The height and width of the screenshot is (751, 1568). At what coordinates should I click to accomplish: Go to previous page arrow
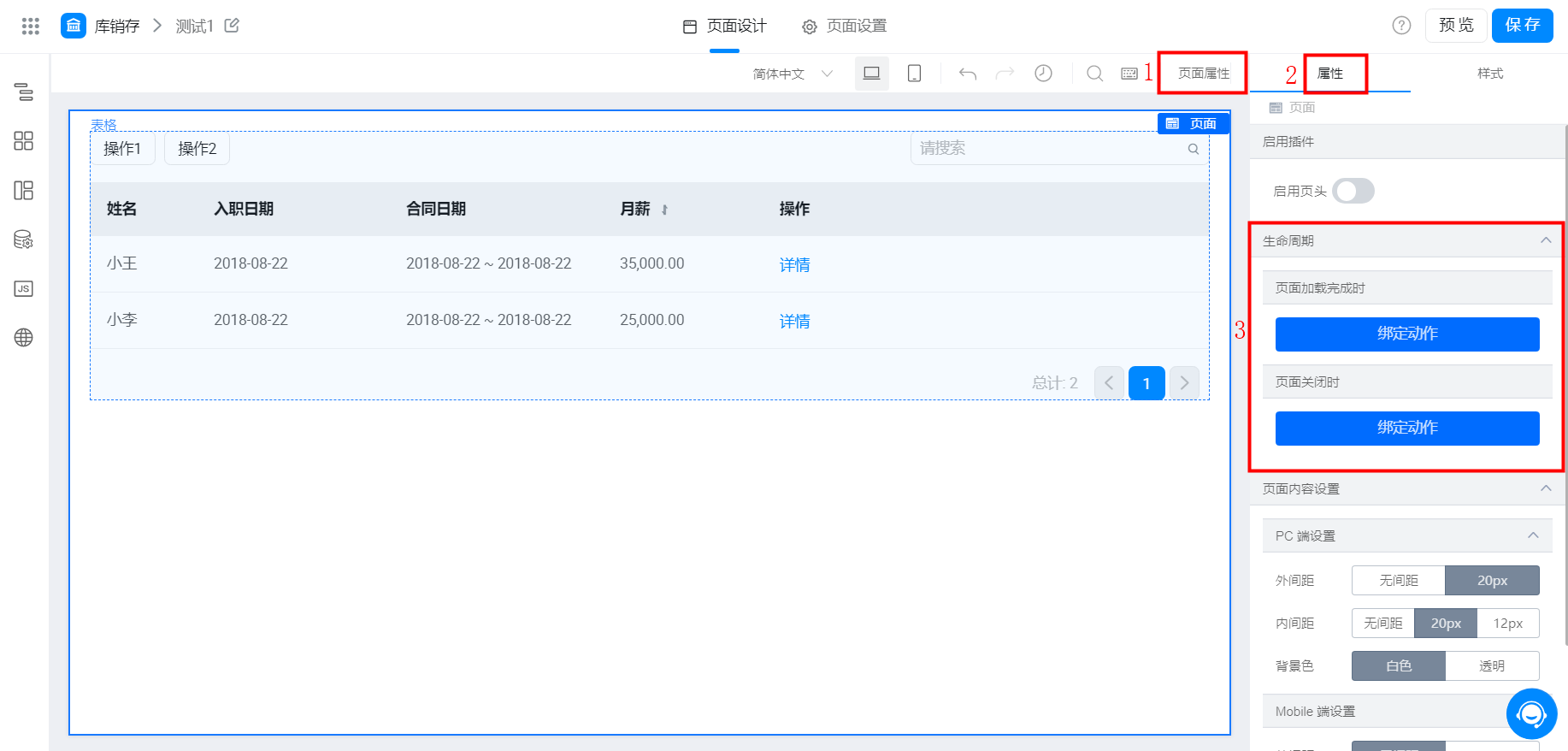pyautogui.click(x=1109, y=383)
